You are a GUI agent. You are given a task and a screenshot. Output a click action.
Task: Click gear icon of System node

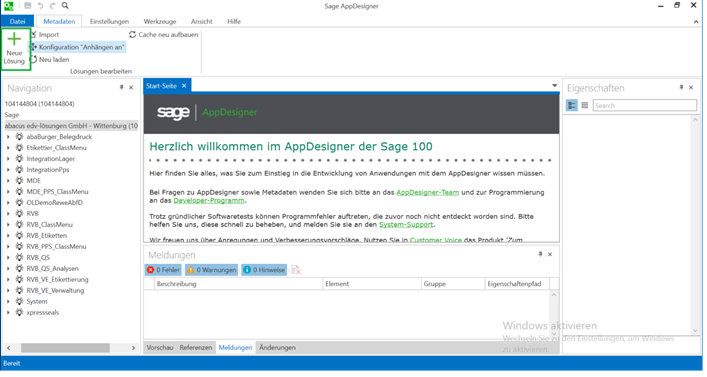19,302
